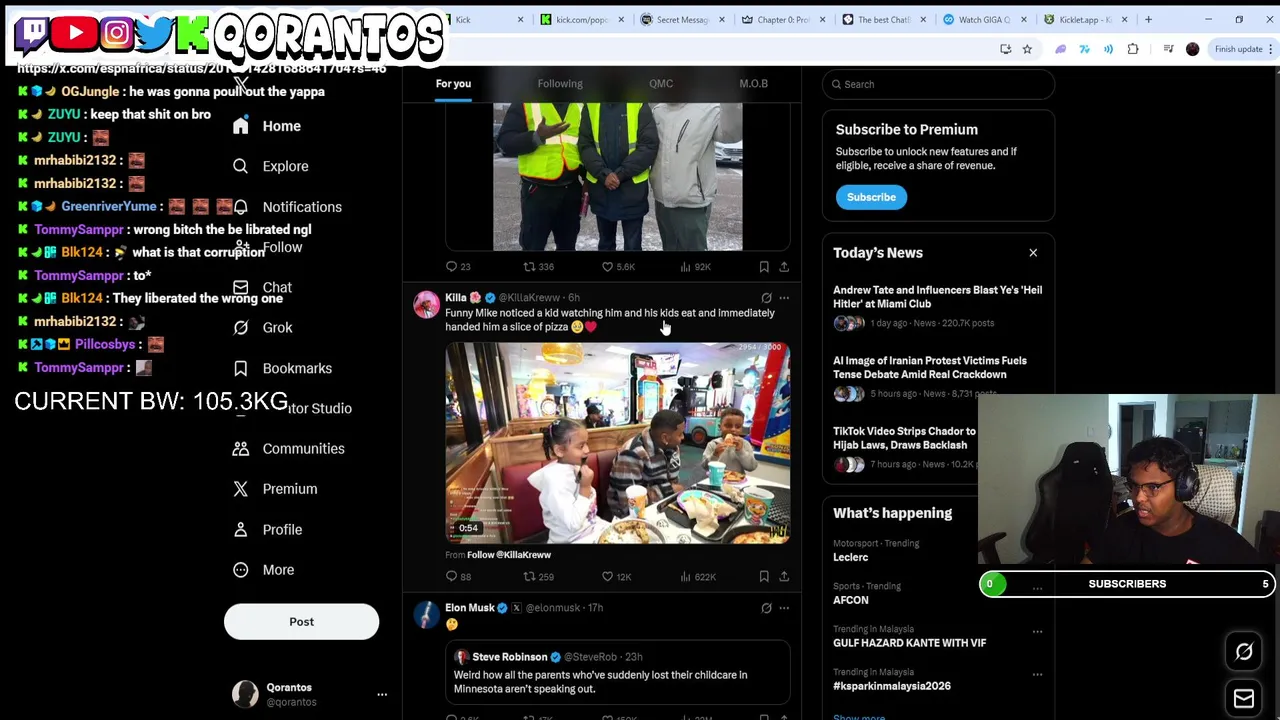Bookmark the tweet with 5.6K likes
Image resolution: width=1280 pixels, height=720 pixels.
(x=764, y=267)
